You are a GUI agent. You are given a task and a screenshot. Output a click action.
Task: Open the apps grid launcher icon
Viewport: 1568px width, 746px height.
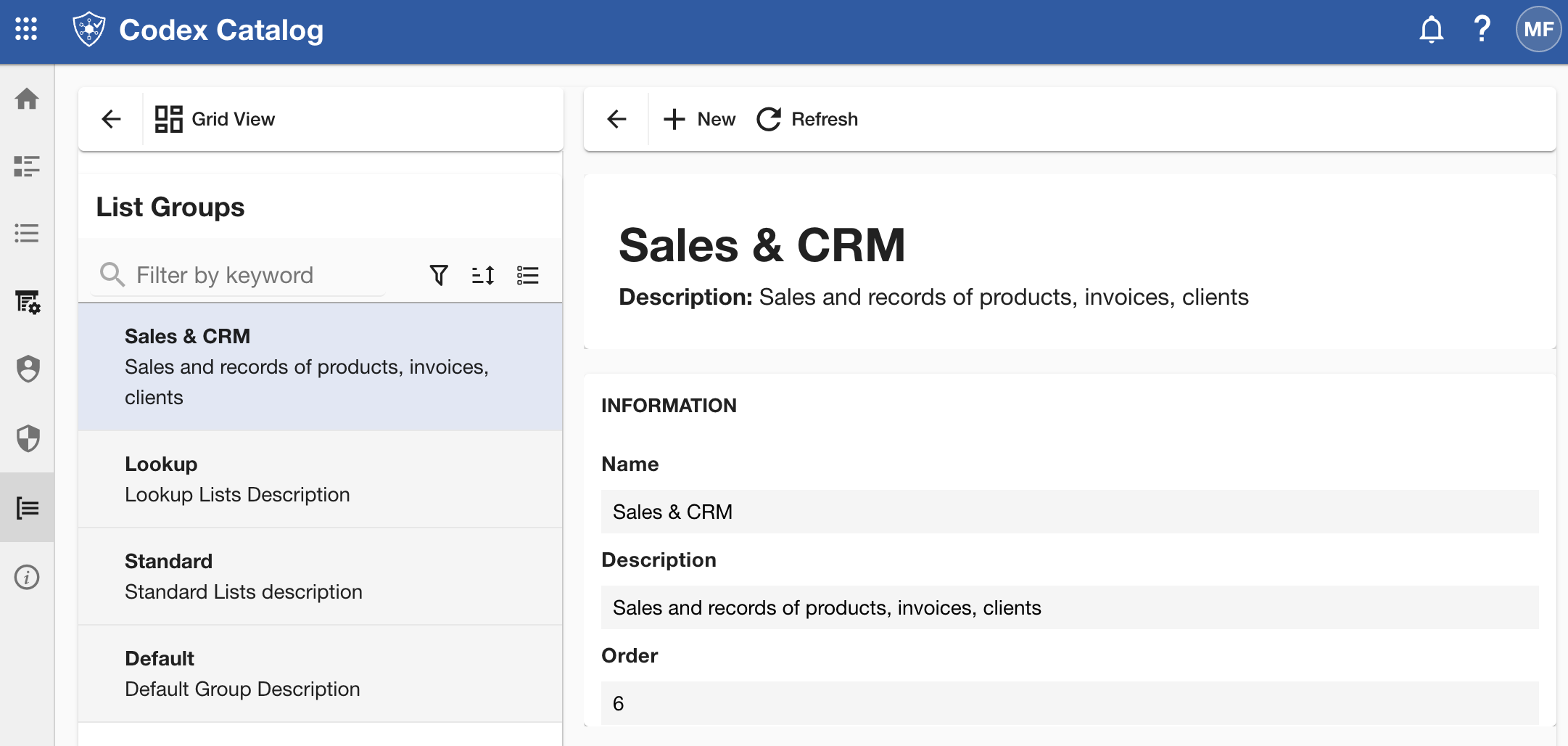(x=26, y=30)
